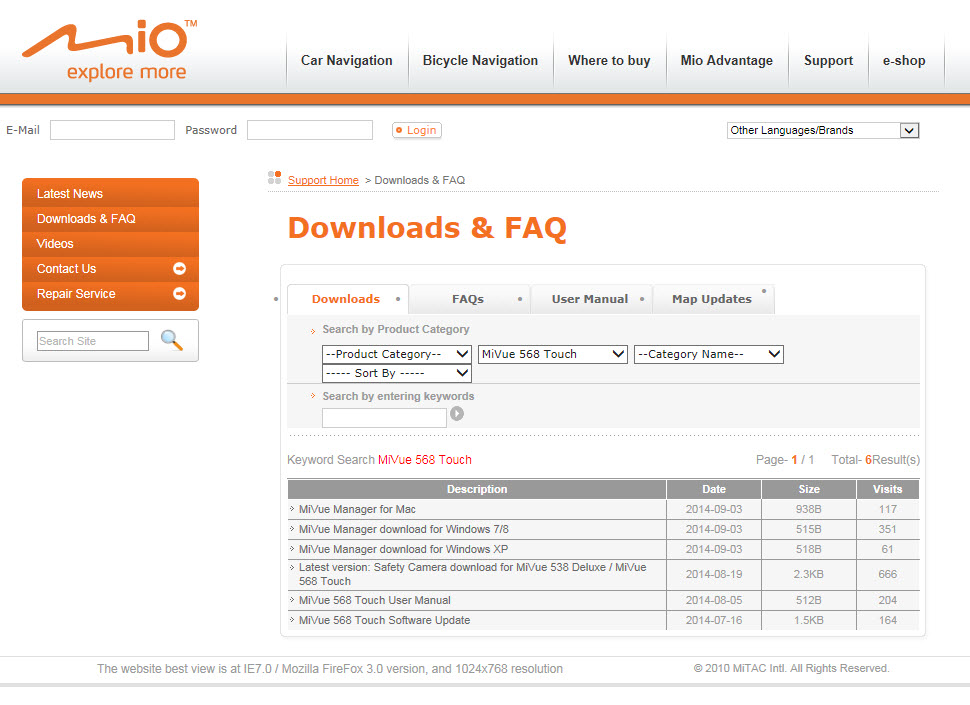Click the Size column header

coord(809,489)
